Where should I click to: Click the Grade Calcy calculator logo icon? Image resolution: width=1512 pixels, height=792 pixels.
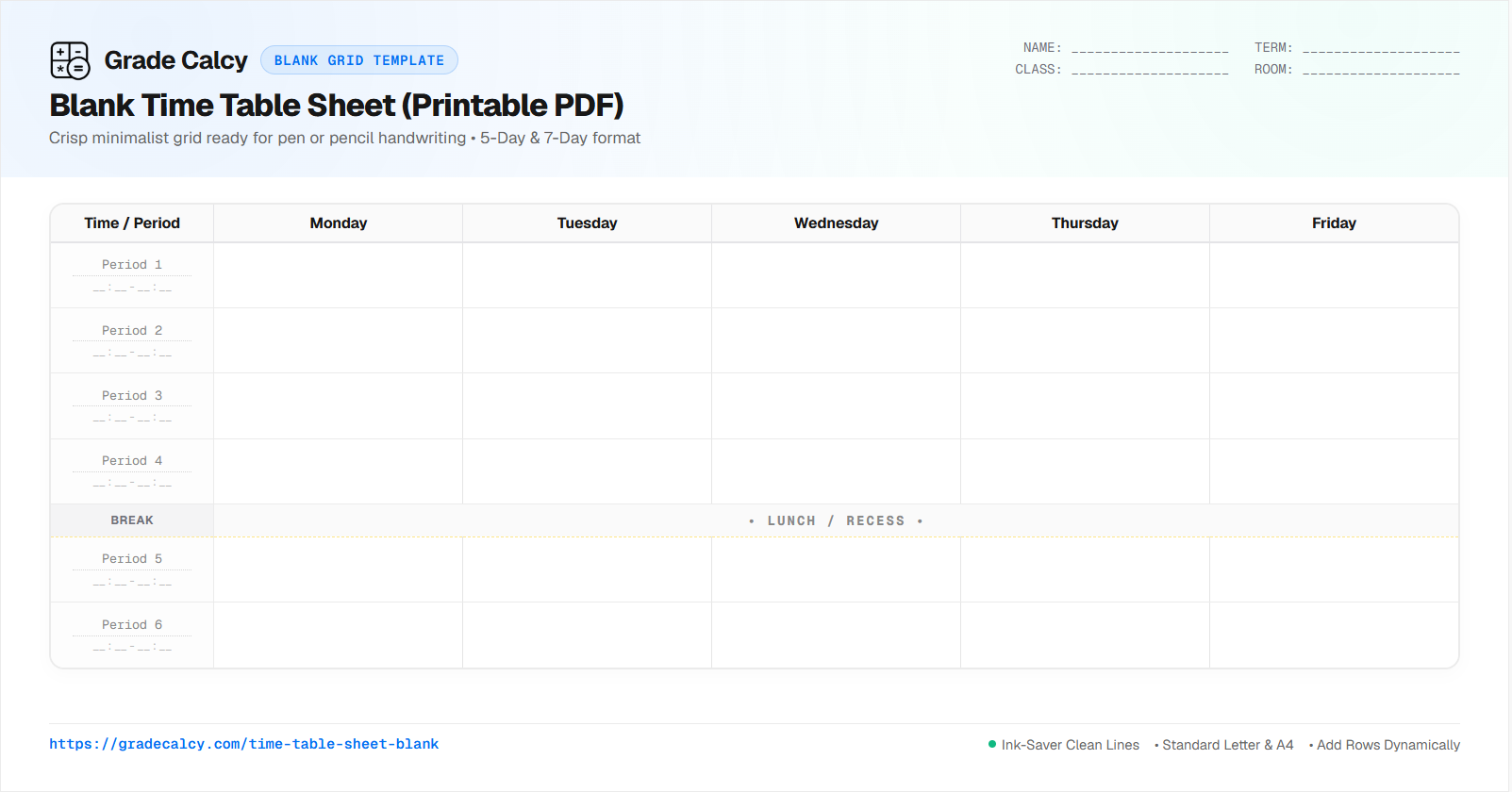[70, 60]
